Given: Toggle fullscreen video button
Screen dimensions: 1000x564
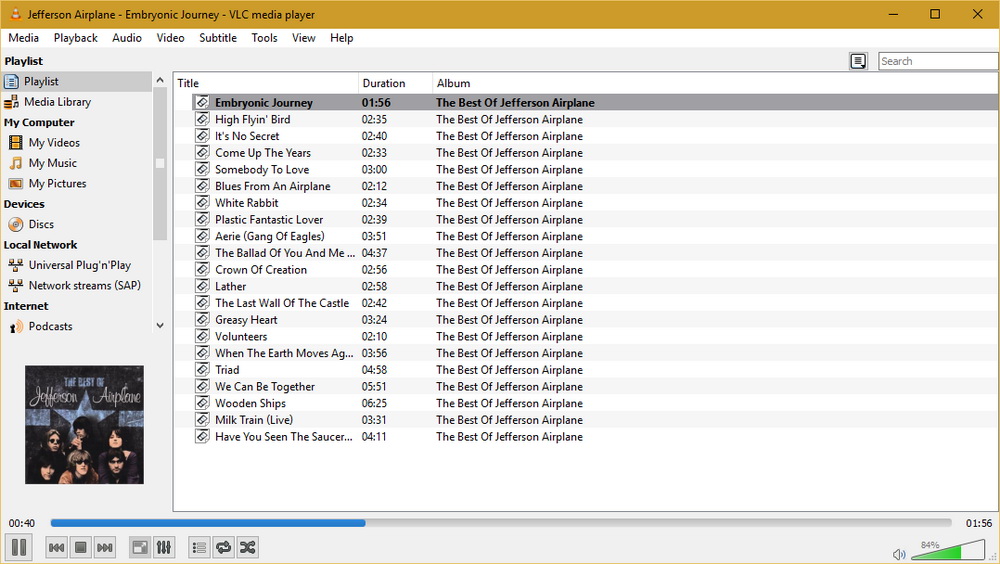Looking at the screenshot, I should 140,547.
